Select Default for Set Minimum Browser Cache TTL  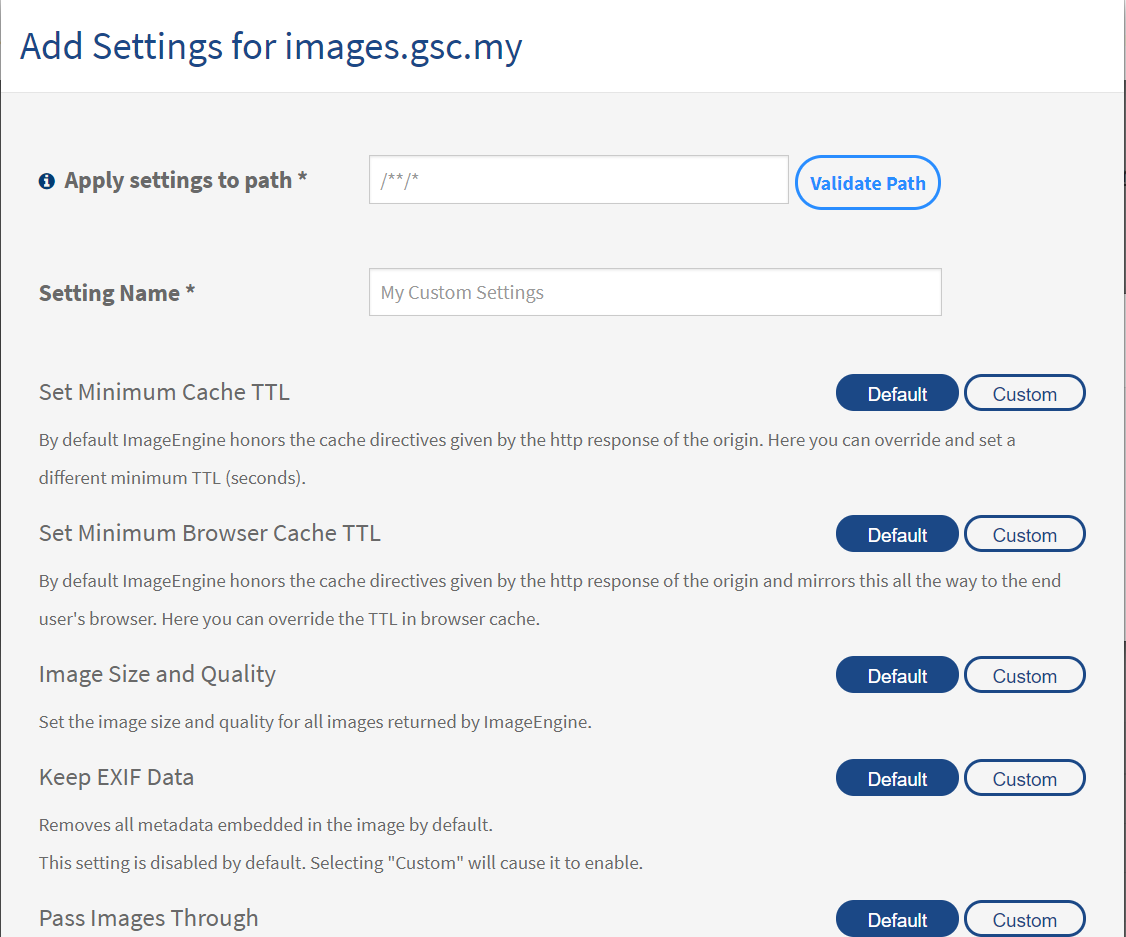coord(897,535)
